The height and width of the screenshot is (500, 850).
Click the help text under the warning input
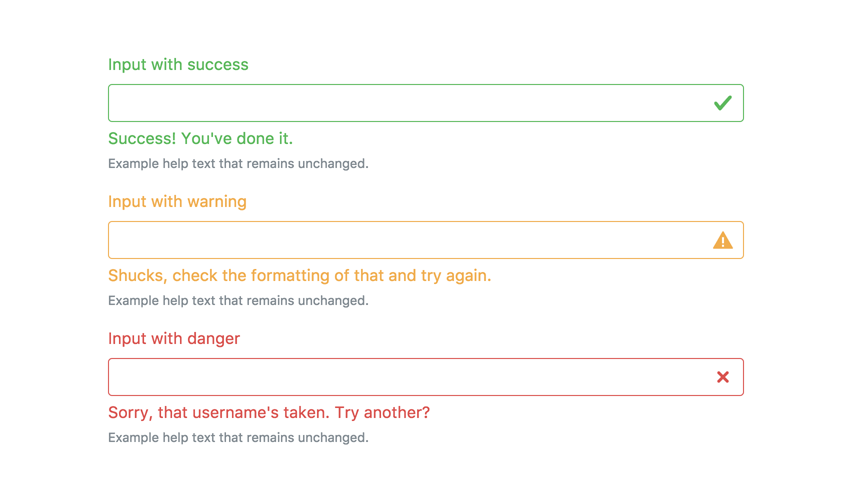238,301
